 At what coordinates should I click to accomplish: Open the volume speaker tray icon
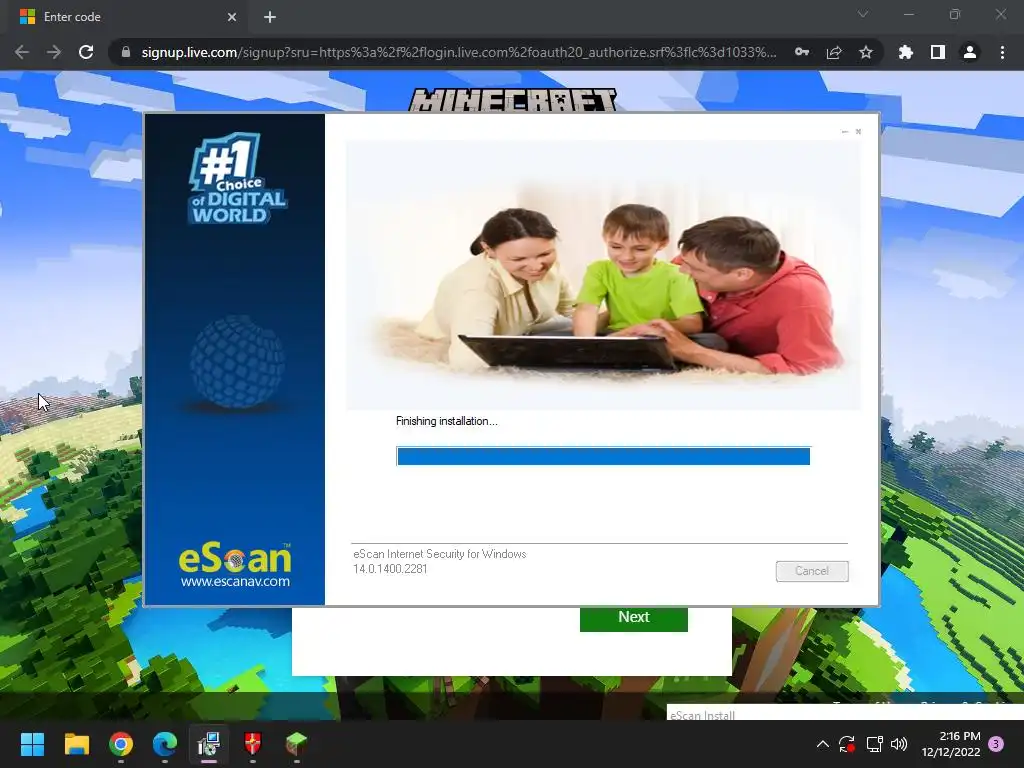[x=899, y=744]
